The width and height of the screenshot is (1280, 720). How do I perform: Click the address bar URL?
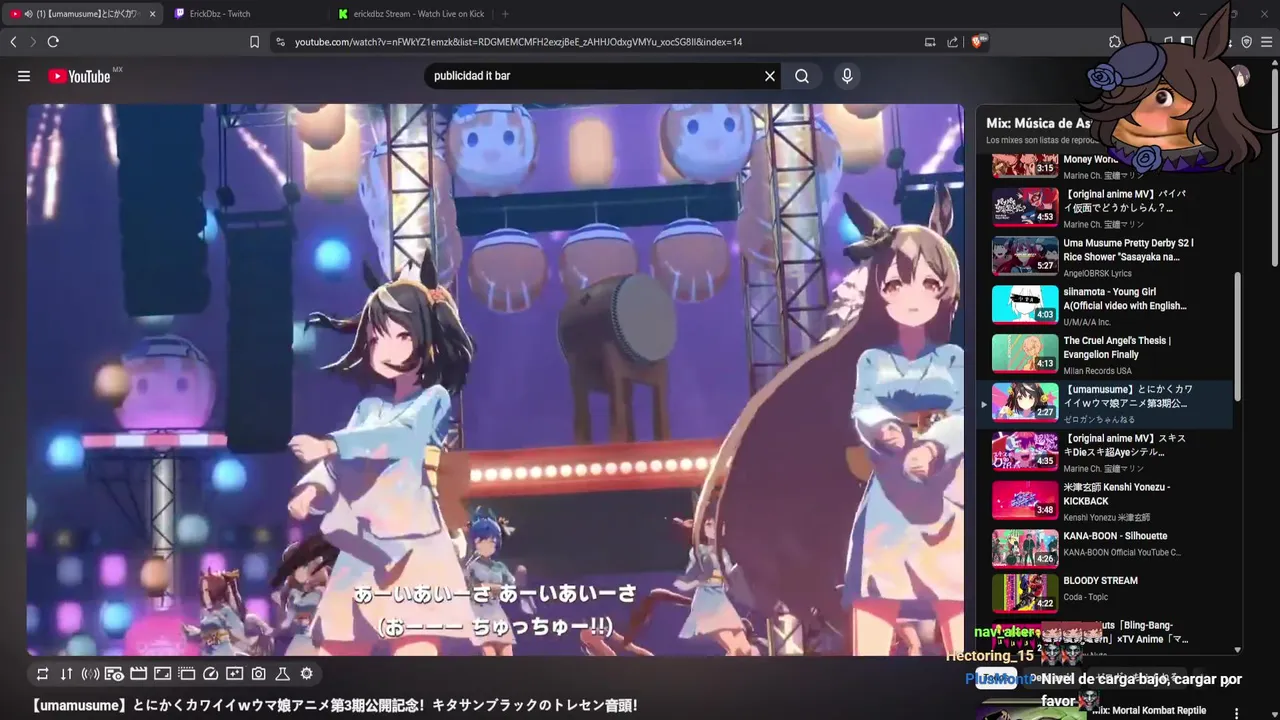pyautogui.click(x=518, y=42)
